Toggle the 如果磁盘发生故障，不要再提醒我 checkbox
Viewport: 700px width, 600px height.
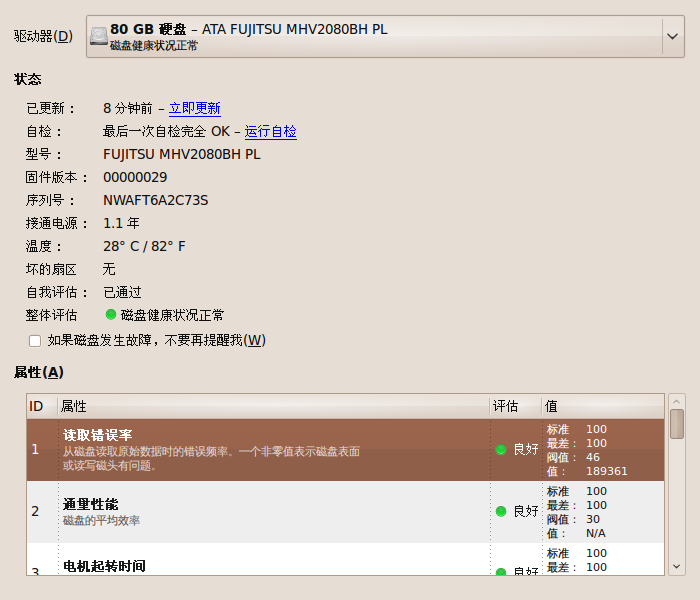pos(35,341)
